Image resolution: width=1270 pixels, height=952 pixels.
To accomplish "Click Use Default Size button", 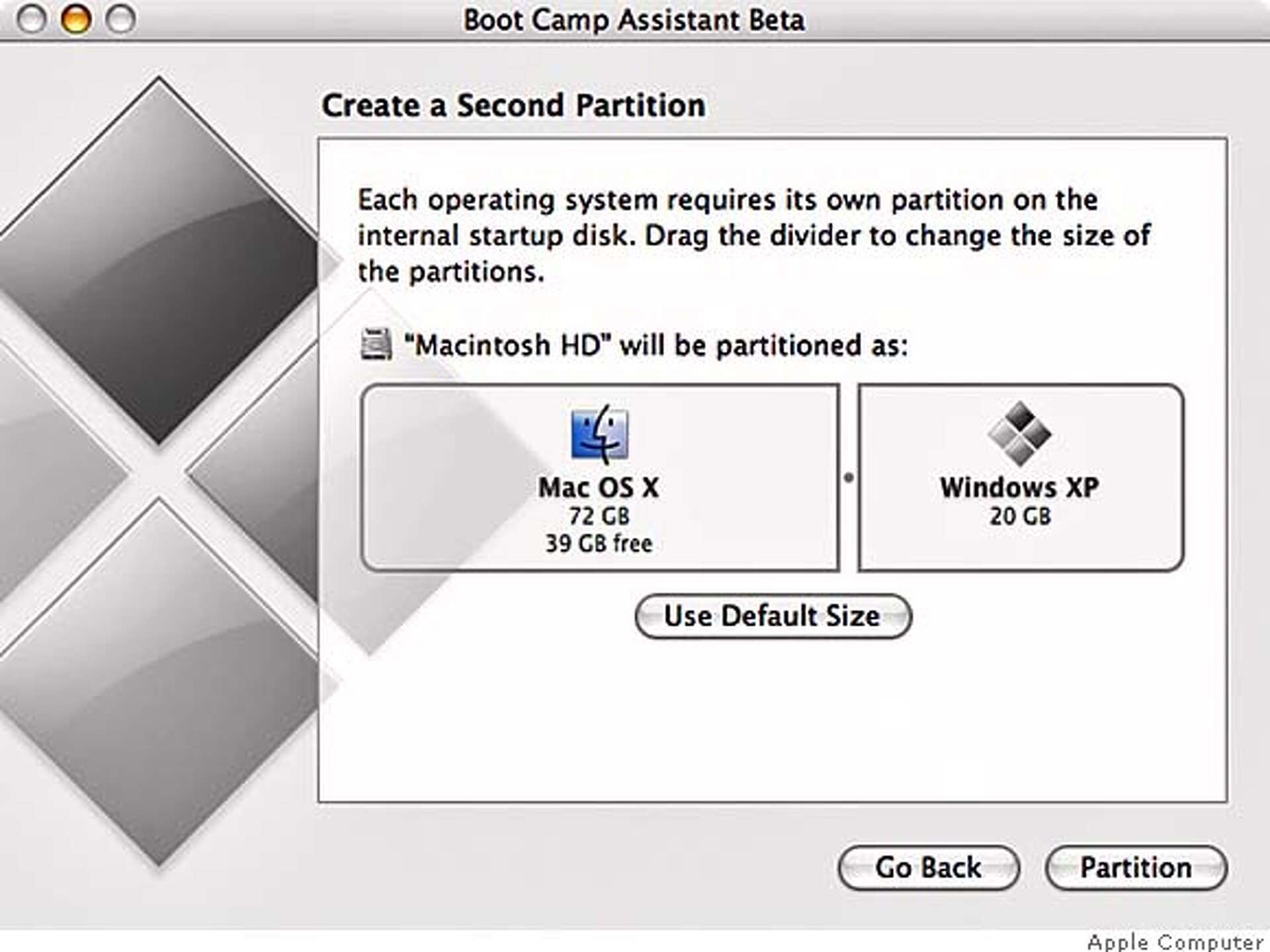I will click(x=773, y=616).
